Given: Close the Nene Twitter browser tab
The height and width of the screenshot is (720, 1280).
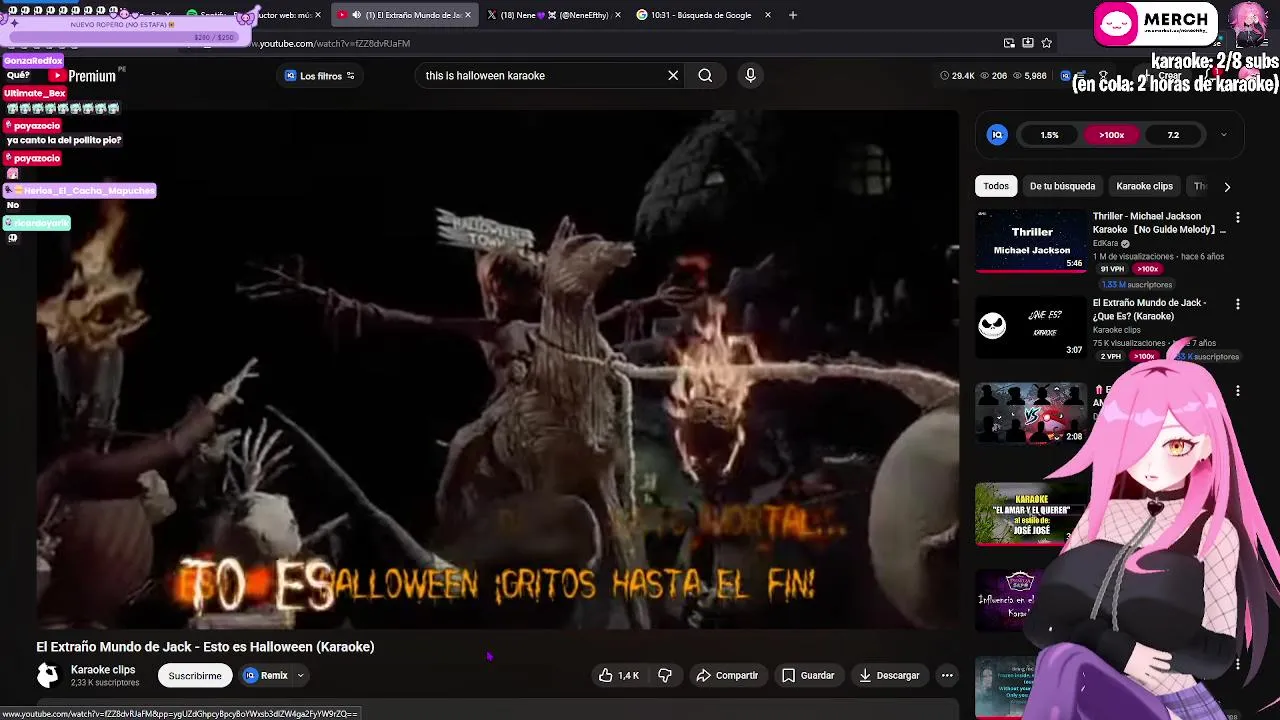Looking at the screenshot, I should 617,15.
